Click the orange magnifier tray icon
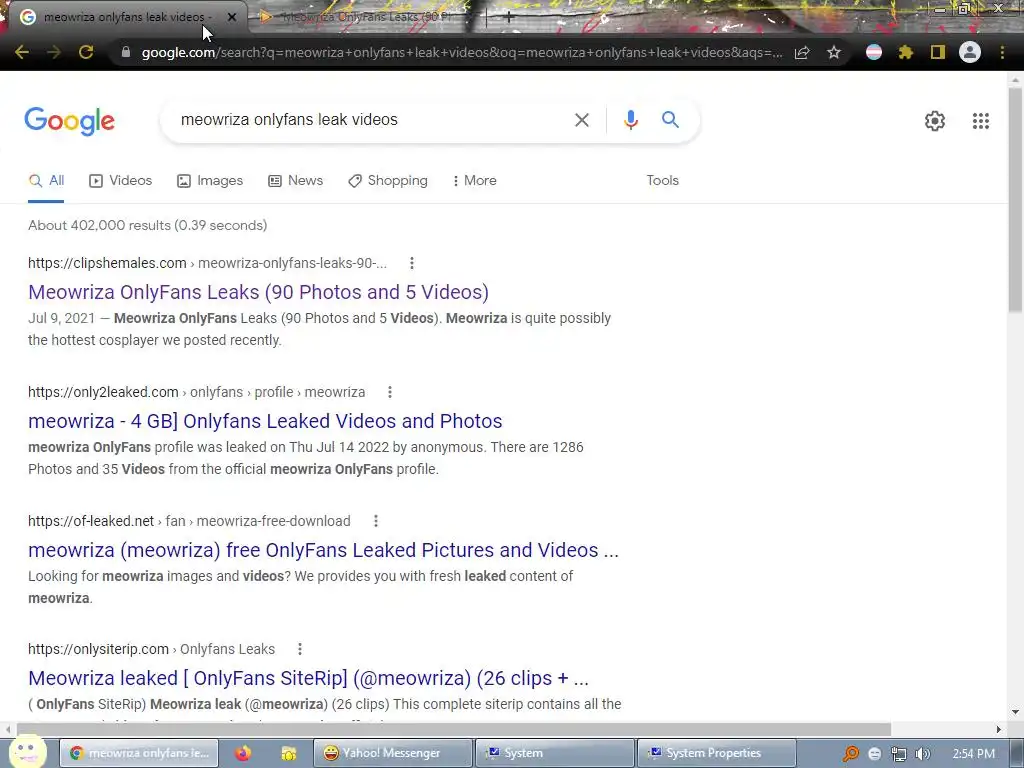Screen dimensions: 1024x768 850,754
